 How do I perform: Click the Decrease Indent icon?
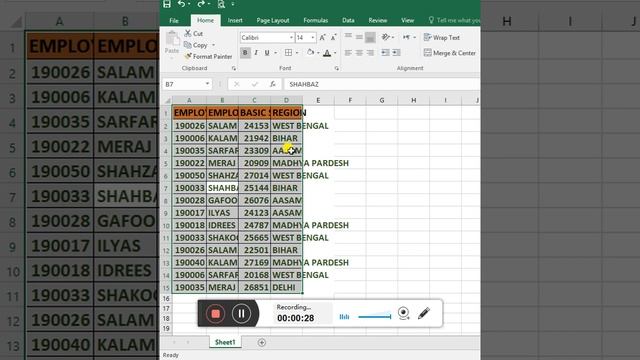tap(385, 53)
